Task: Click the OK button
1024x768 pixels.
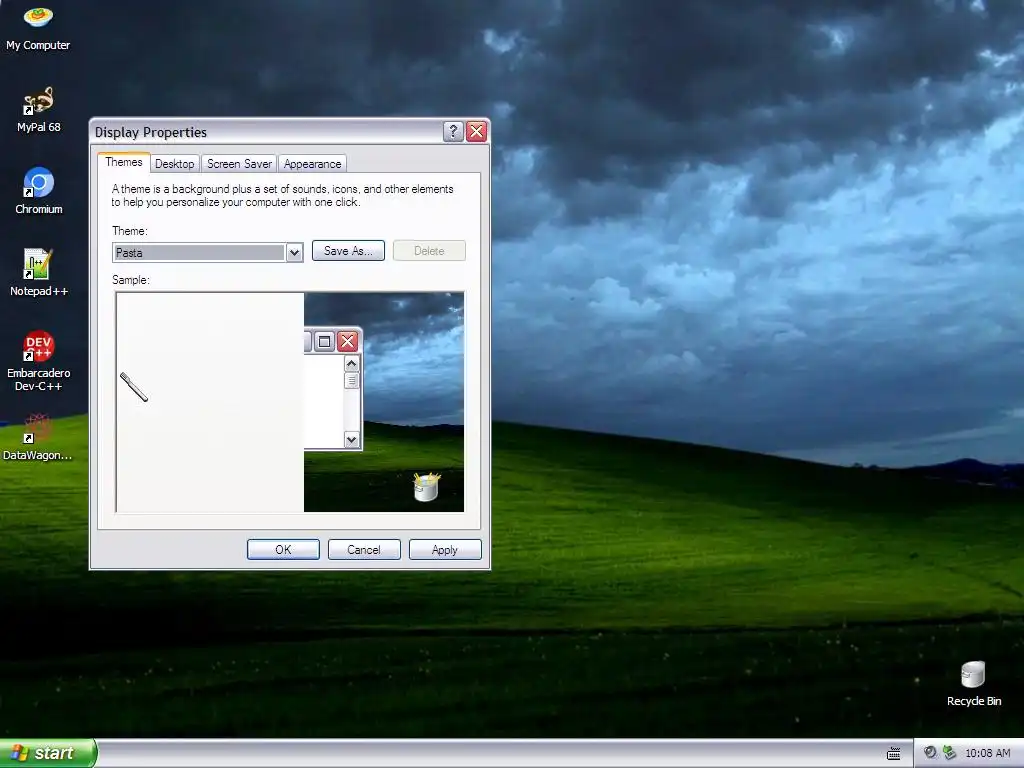Action: [283, 550]
